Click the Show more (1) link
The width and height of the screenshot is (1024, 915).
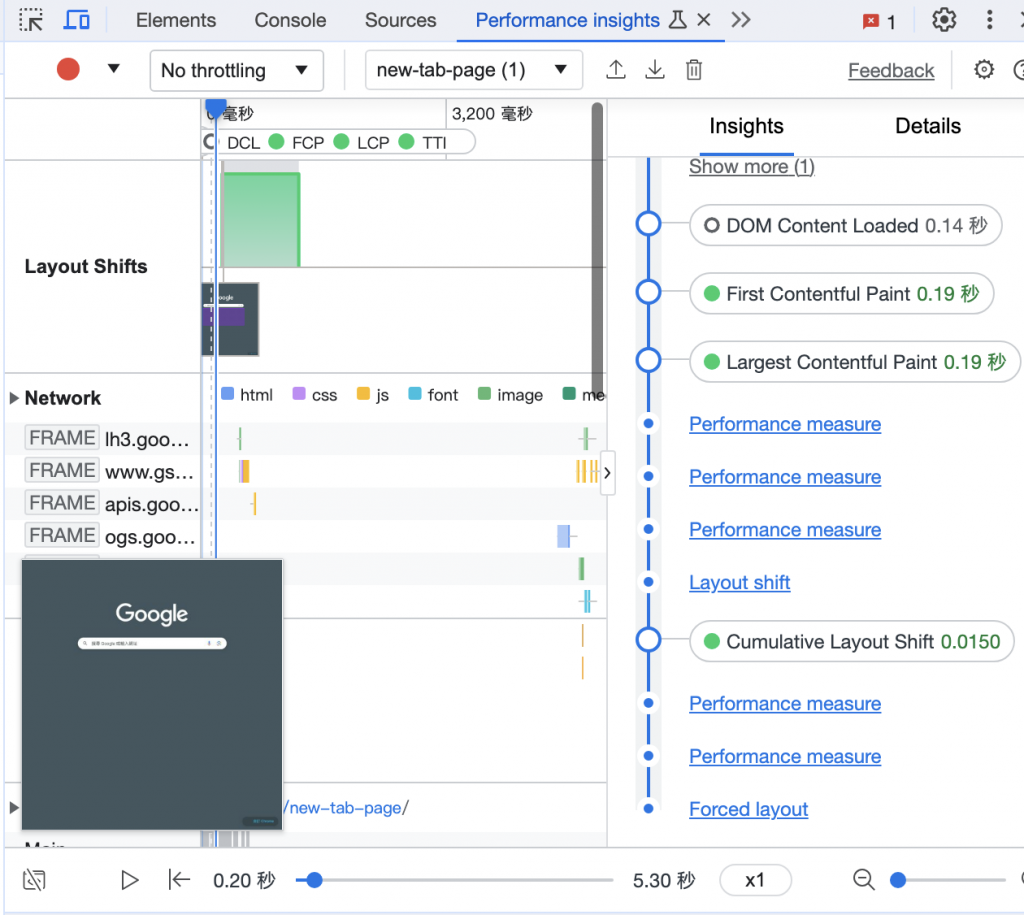(752, 167)
